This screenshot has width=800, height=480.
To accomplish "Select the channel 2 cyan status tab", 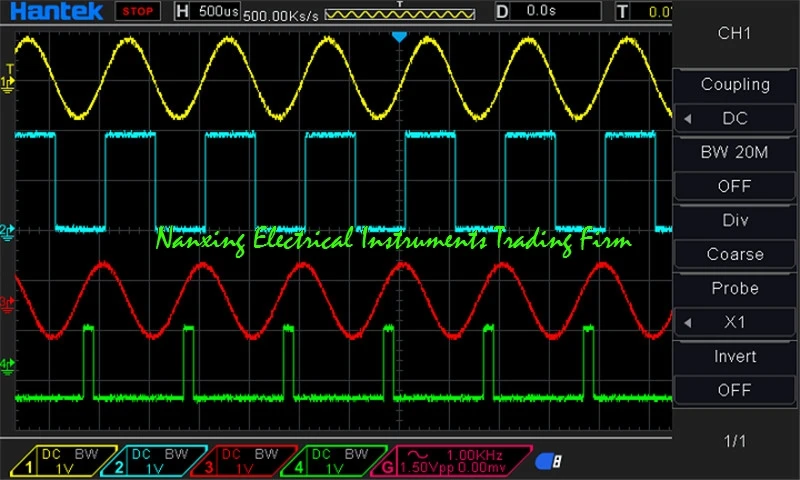I will coord(154,461).
